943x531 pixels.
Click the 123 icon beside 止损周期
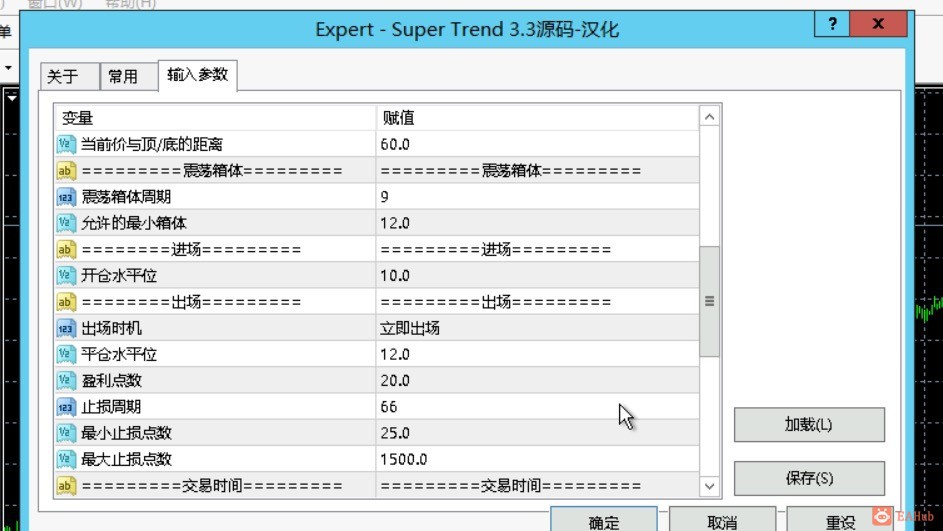click(66, 407)
